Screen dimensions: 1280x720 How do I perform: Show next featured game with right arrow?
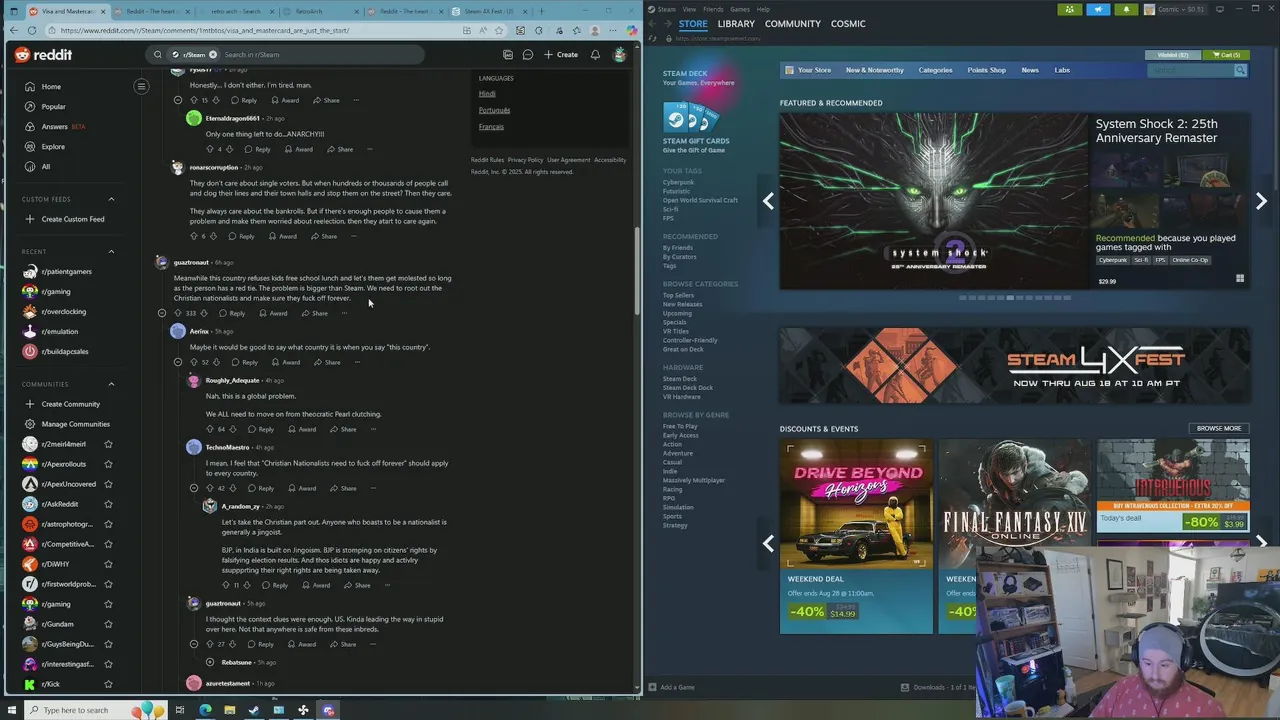[1261, 201]
